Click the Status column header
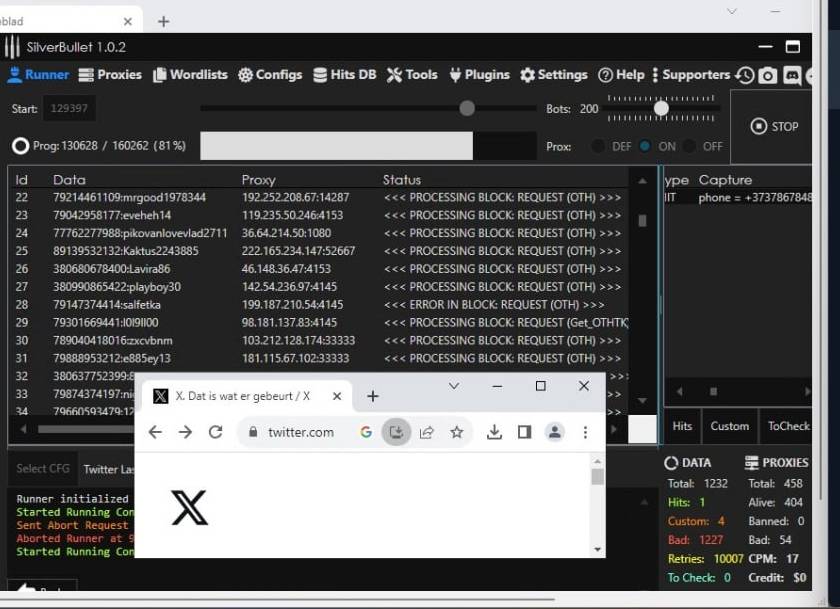Viewport: 840px width, 609px height. coord(402,180)
